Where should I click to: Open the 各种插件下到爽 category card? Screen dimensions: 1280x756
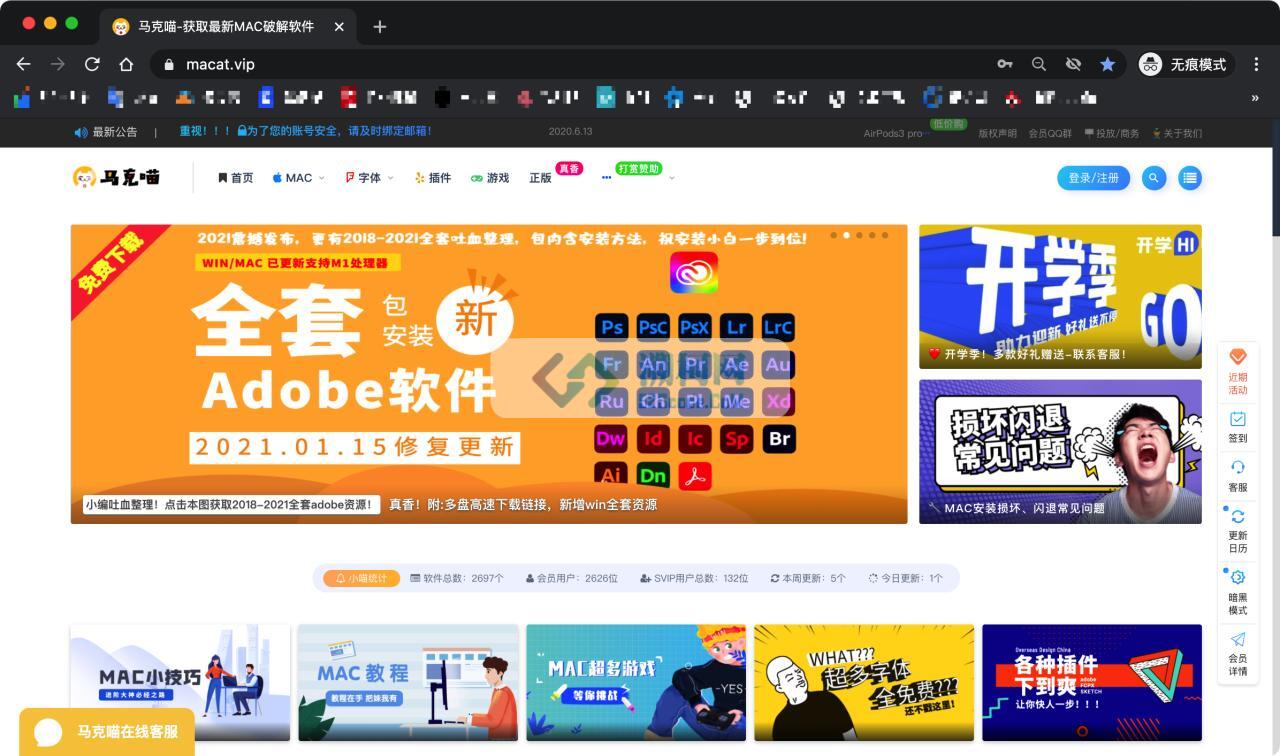coord(1092,682)
